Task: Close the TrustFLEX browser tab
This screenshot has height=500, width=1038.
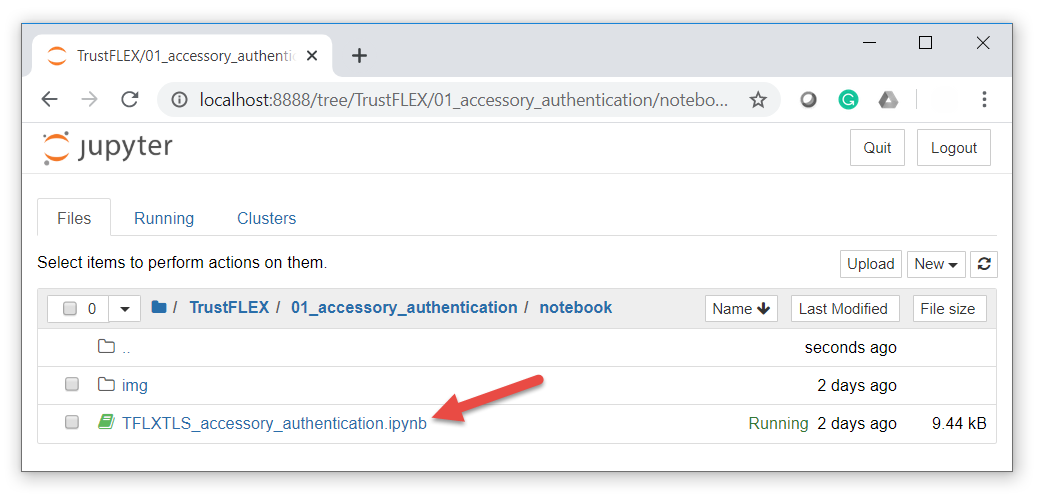Action: click(312, 56)
